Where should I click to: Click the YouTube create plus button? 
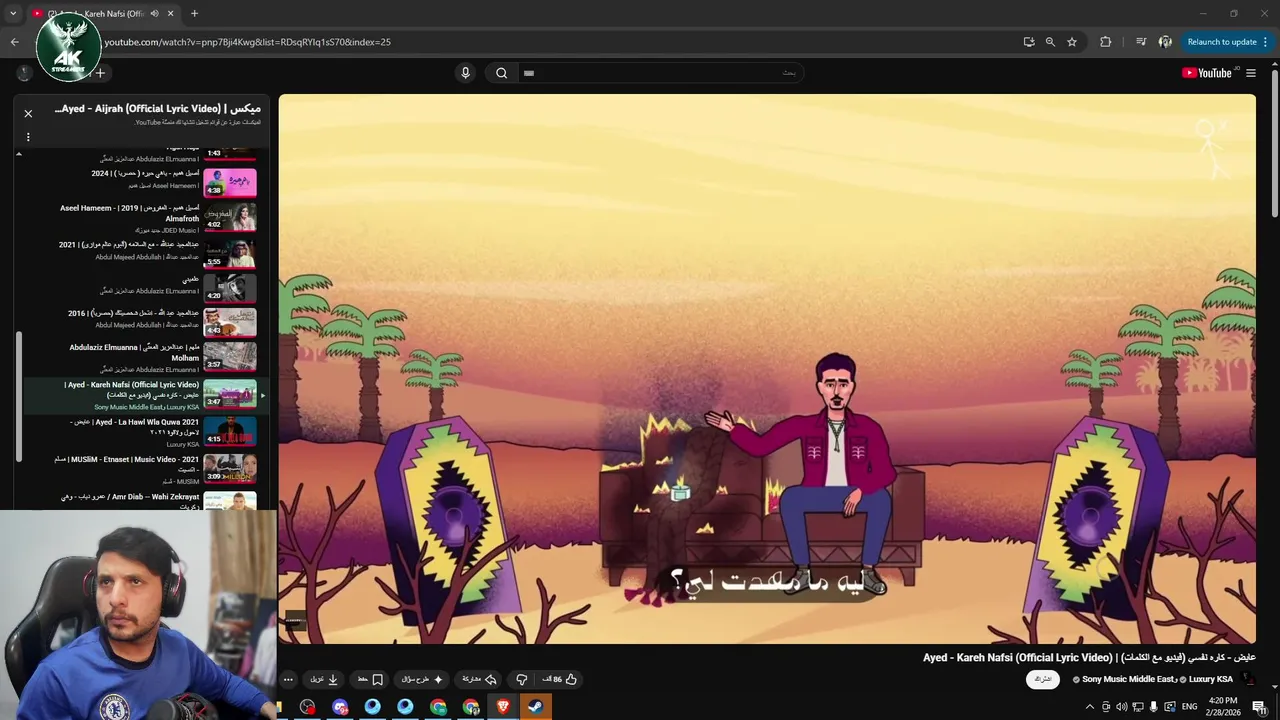click(x=100, y=73)
